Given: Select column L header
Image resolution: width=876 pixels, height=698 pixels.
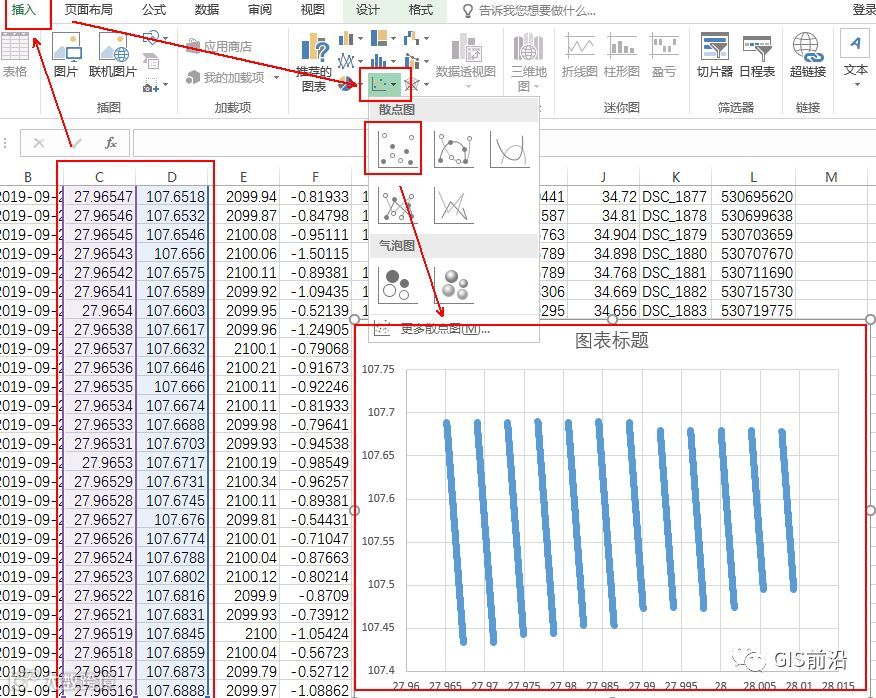Looking at the screenshot, I should point(753,177).
